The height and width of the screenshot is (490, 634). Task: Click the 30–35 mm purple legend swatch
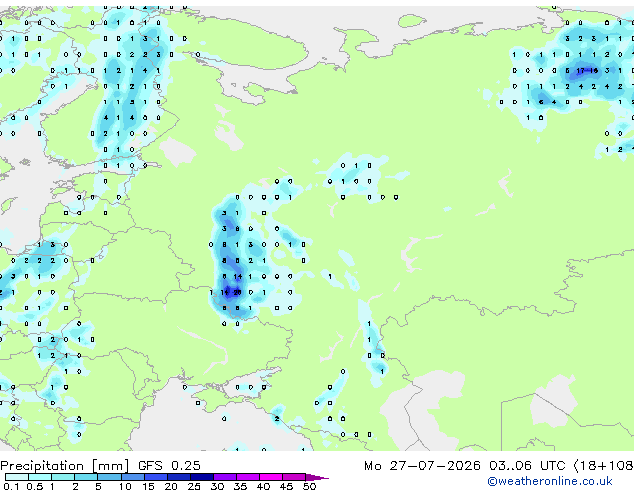224,477
